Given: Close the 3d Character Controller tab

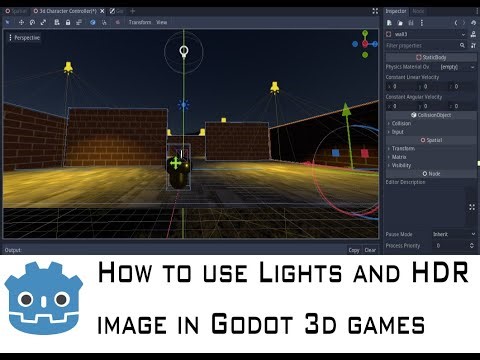Looking at the screenshot, I should point(102,11).
